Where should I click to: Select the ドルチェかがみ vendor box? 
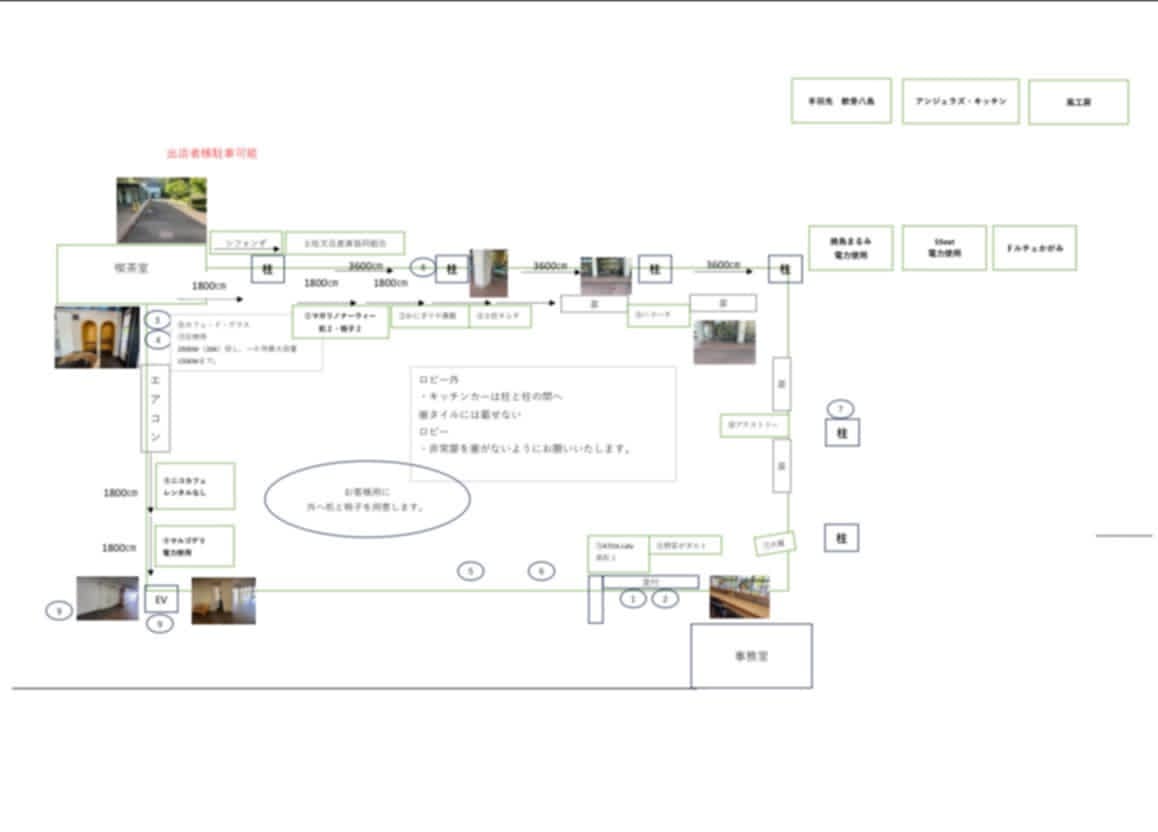[1034, 247]
